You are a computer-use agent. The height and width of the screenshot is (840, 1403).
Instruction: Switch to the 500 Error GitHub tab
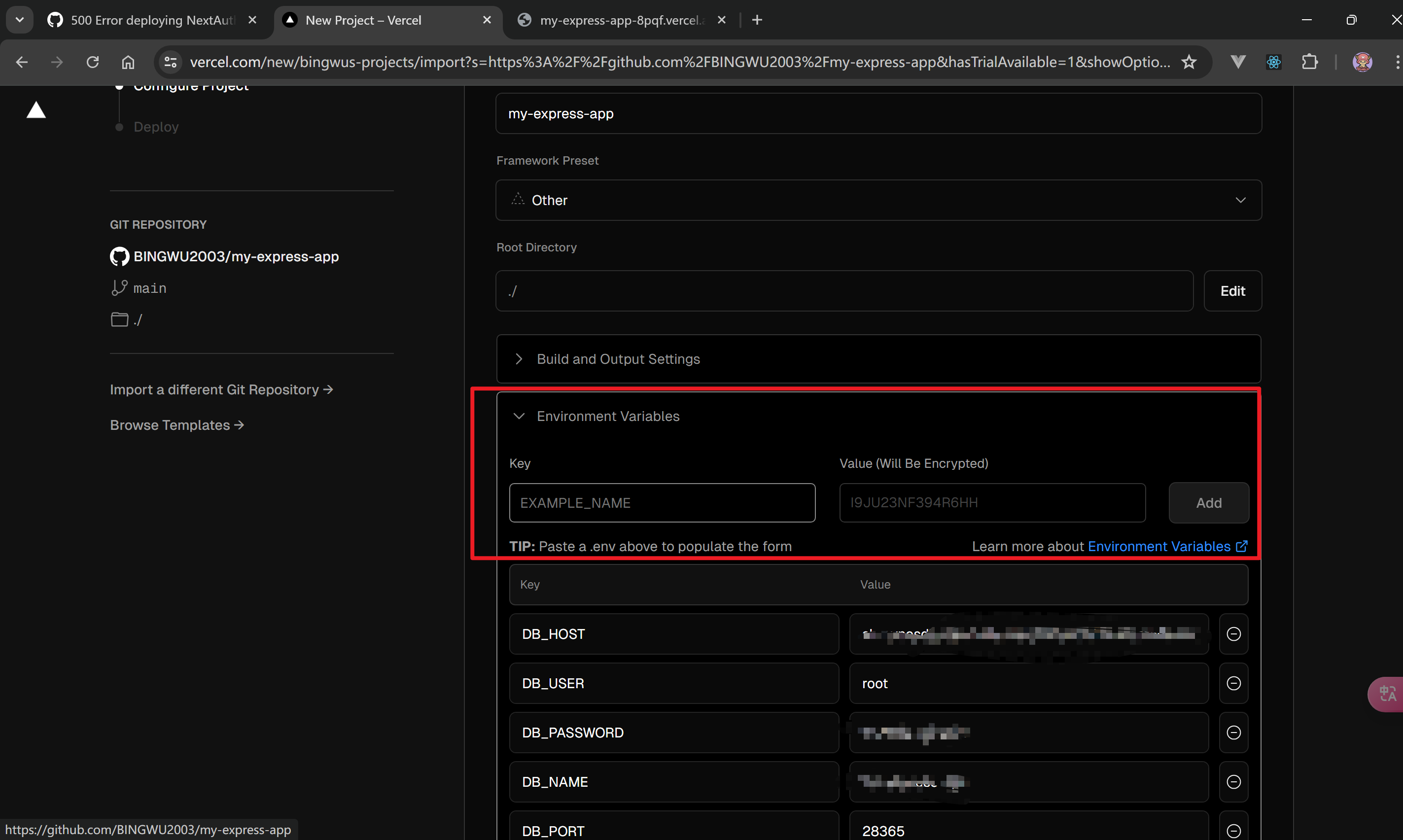coord(152,20)
